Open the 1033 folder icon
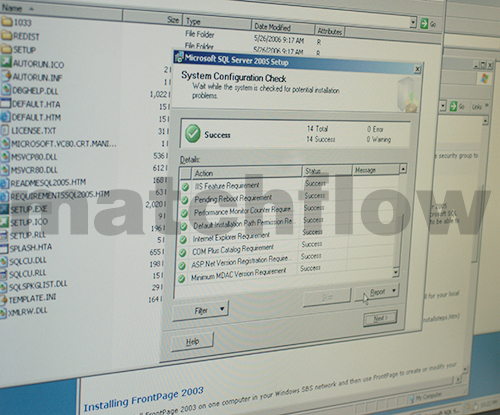This screenshot has height=415, width=500. click(x=6, y=21)
